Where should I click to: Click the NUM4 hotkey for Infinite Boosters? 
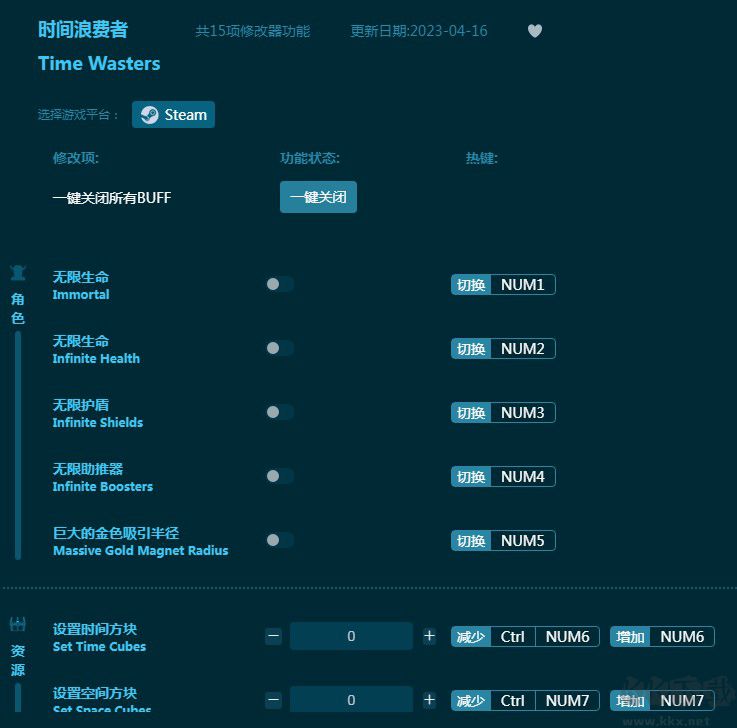[503, 476]
